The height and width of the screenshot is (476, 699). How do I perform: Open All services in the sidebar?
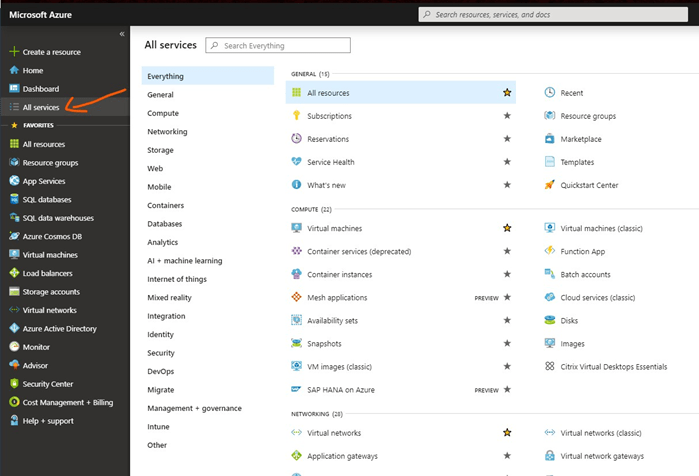click(x=40, y=107)
